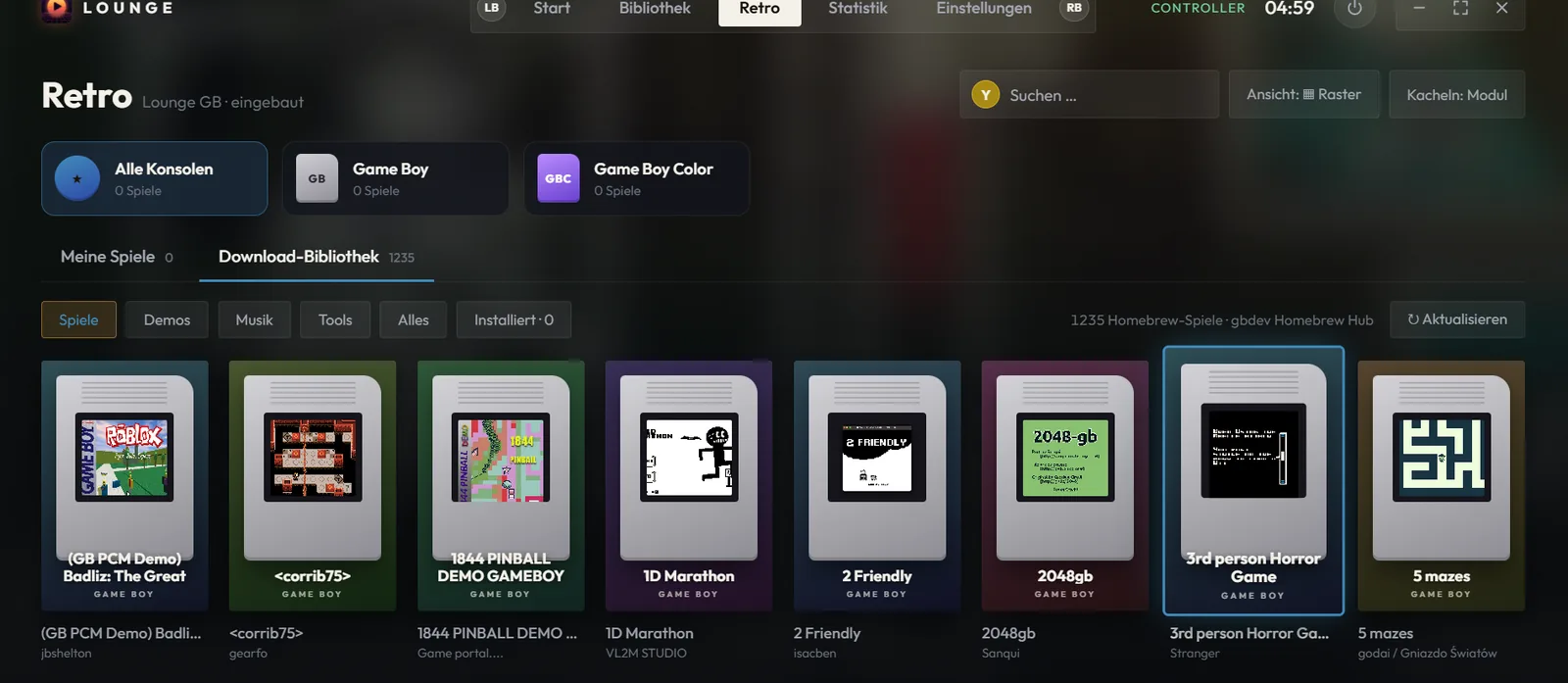Viewport: 1568px width, 683px height.
Task: Filter by Demos category
Action: 168,319
